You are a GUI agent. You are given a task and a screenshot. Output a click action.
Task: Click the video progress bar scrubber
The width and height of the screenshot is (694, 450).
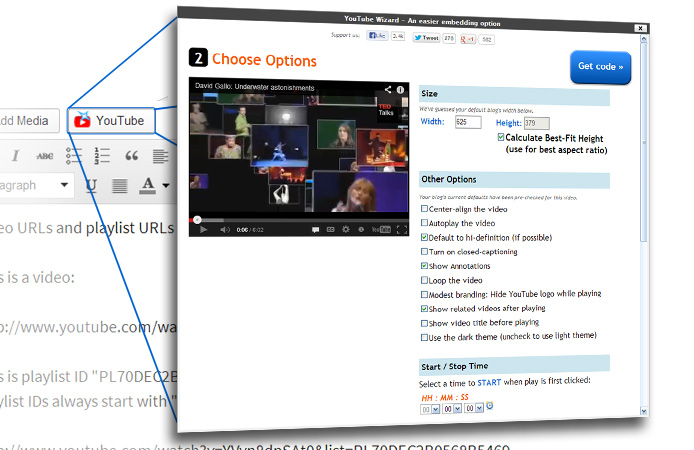(197, 219)
